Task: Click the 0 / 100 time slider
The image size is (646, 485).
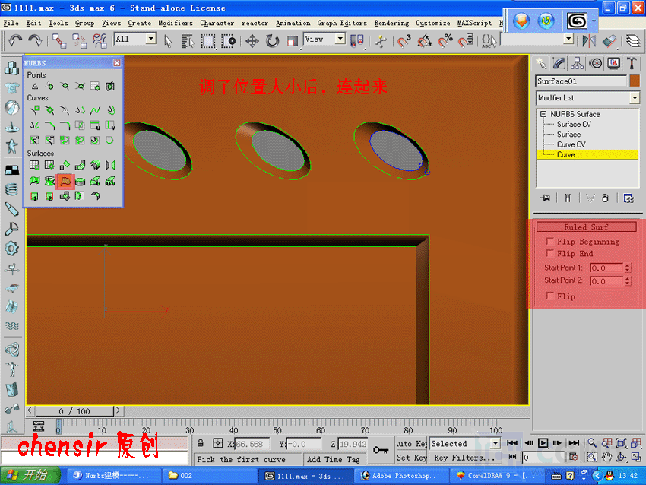Action: point(74,411)
